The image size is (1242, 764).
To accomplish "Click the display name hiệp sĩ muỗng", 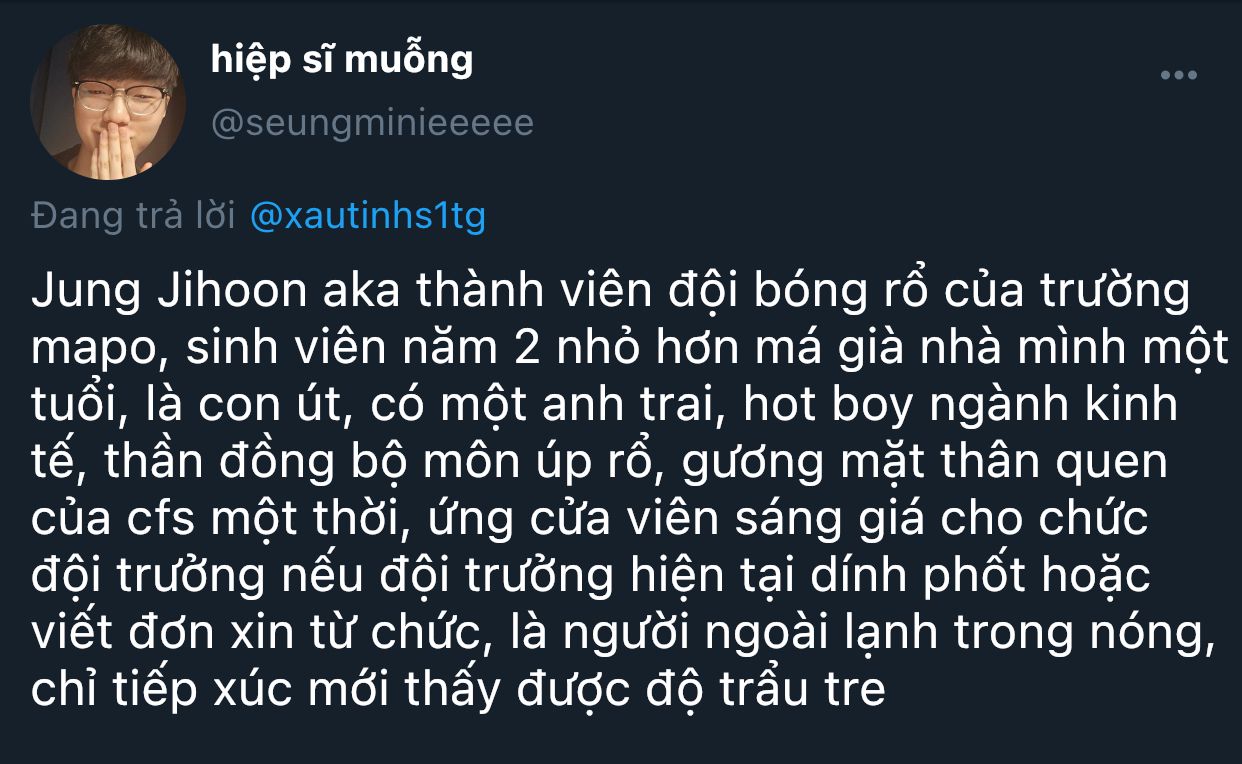I will pos(342,61).
